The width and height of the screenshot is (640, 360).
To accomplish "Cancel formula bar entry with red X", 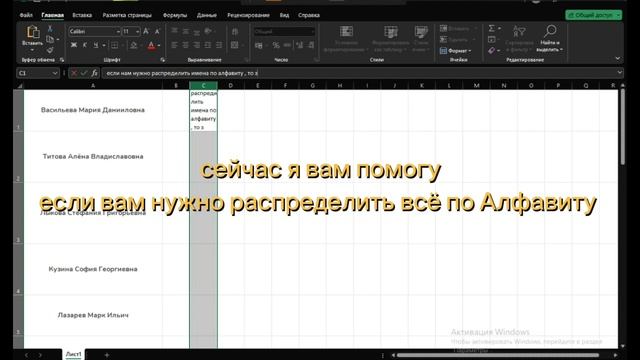I will click(74, 73).
